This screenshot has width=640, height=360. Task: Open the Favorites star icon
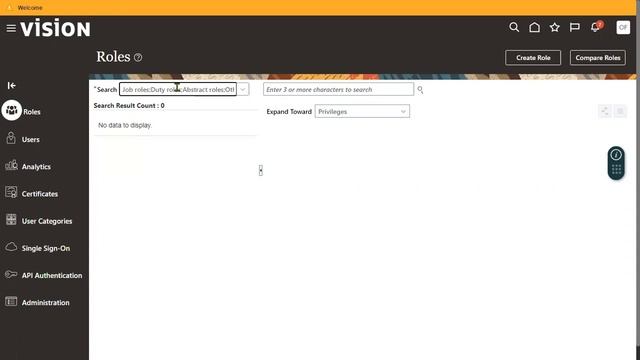click(x=554, y=27)
